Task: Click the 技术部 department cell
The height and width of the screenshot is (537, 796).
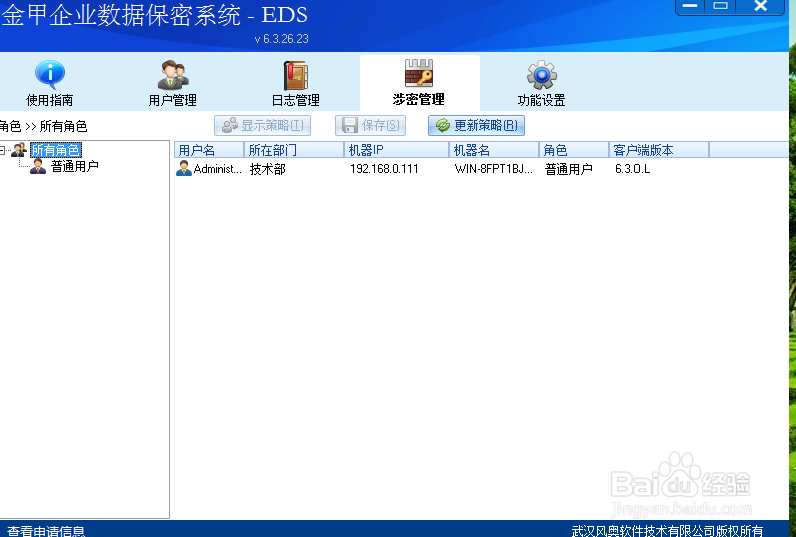Action: (x=268, y=169)
